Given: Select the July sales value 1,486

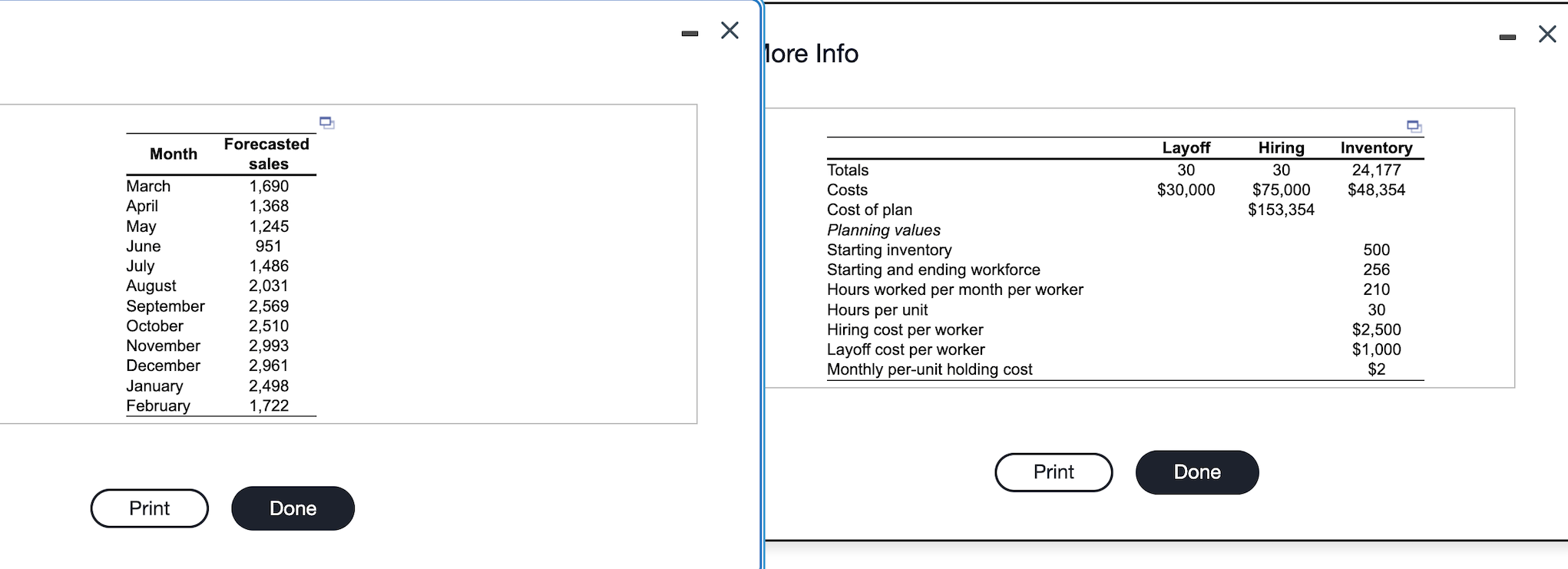Looking at the screenshot, I should tap(269, 266).
